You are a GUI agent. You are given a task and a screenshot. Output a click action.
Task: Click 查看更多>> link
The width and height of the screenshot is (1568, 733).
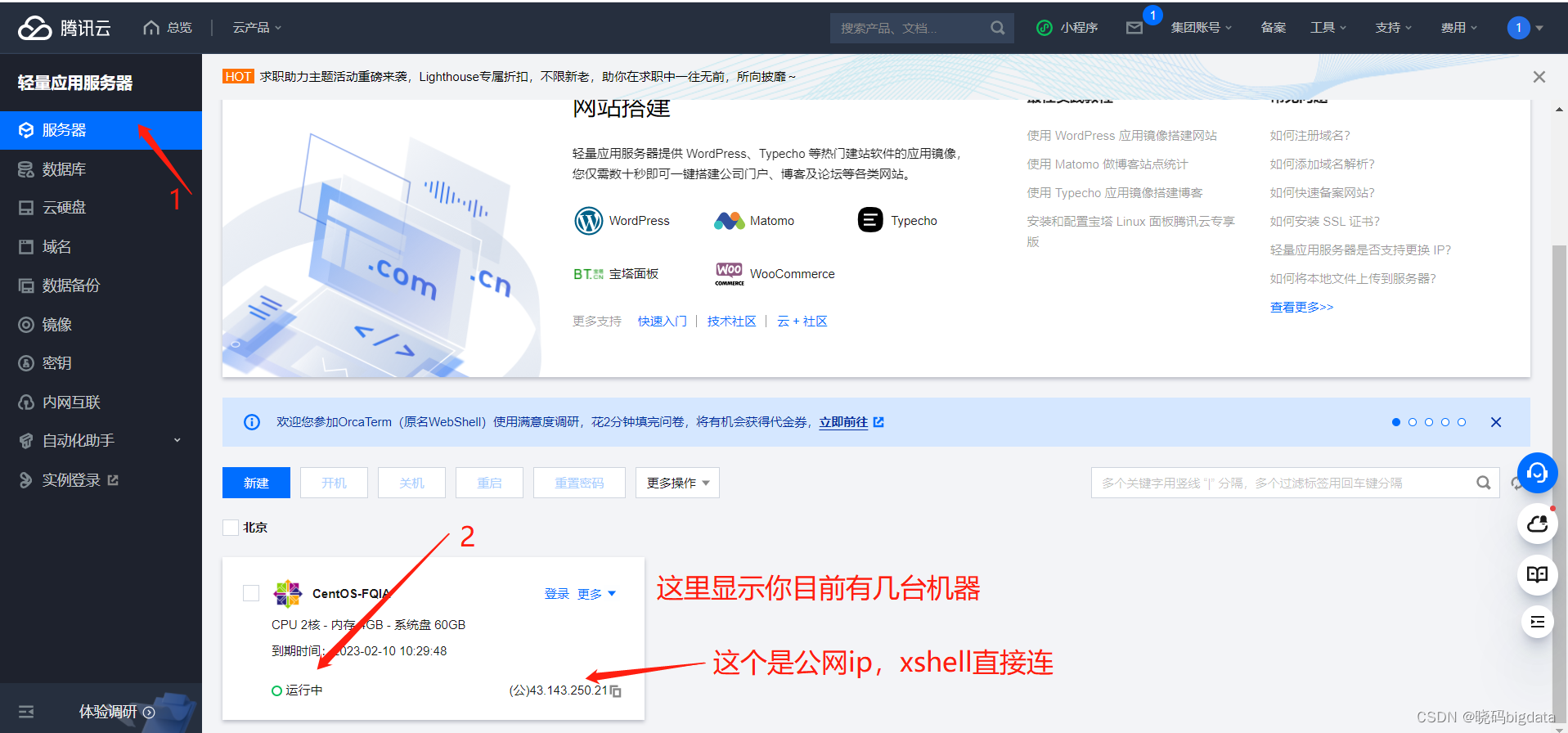1301,308
